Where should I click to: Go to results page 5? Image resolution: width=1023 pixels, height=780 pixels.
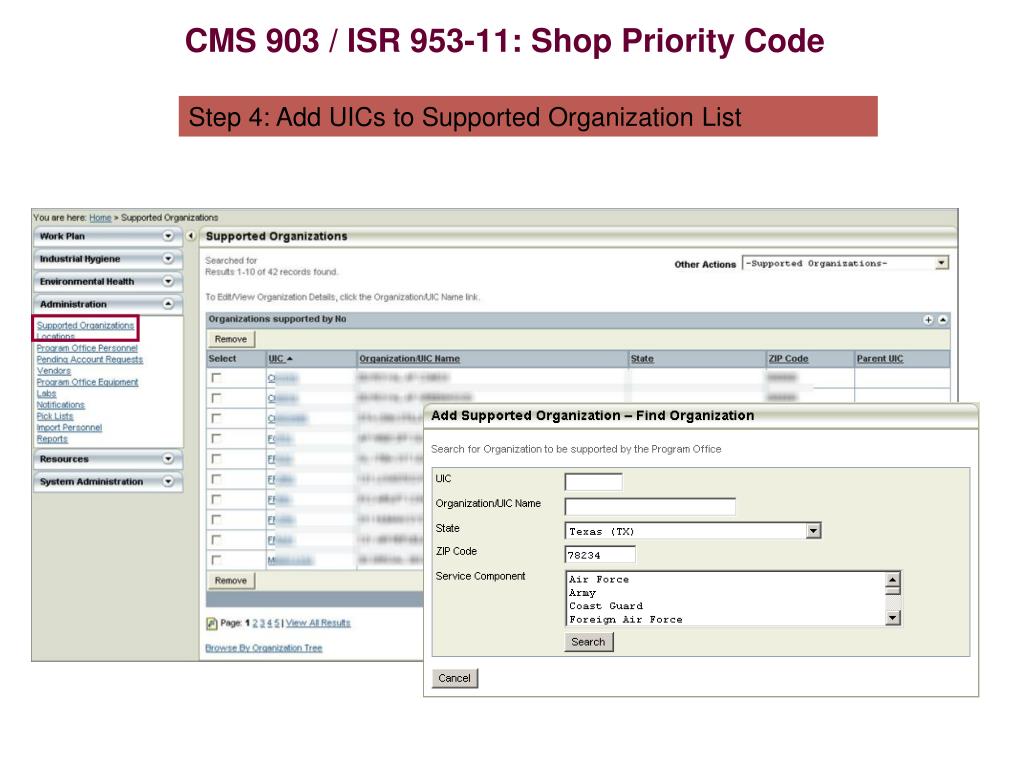(x=277, y=623)
